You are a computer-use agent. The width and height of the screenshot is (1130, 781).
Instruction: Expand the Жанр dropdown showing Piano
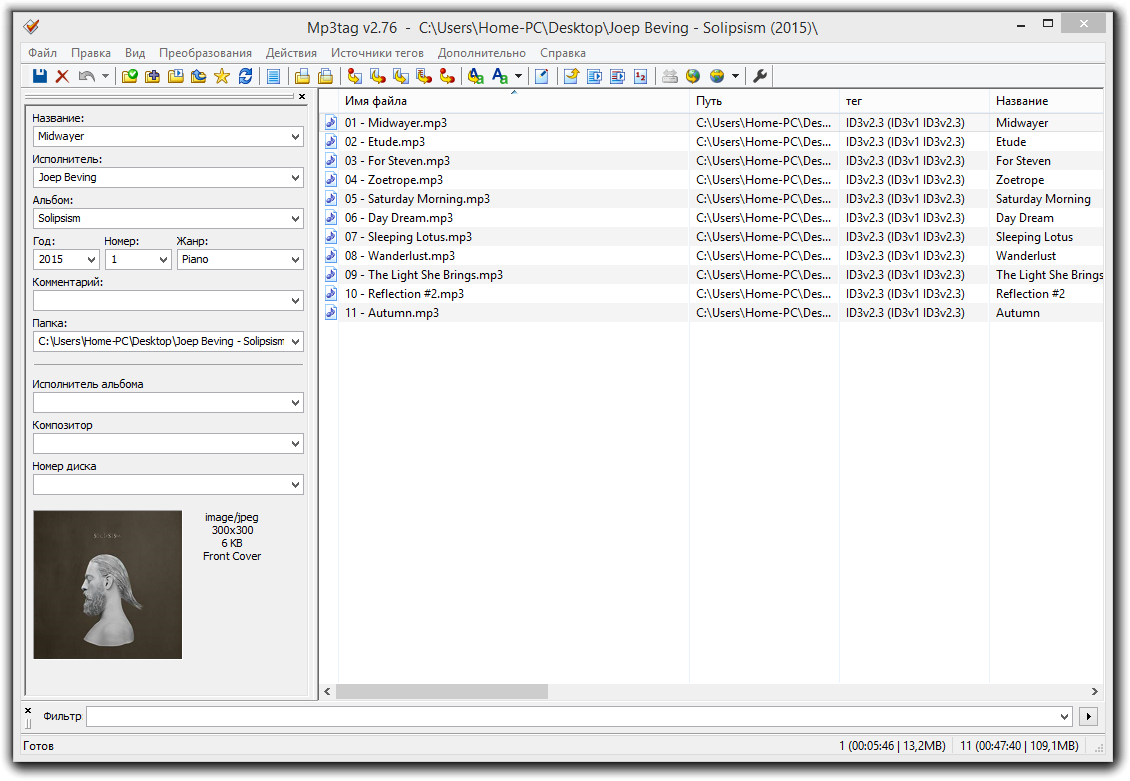pos(295,259)
